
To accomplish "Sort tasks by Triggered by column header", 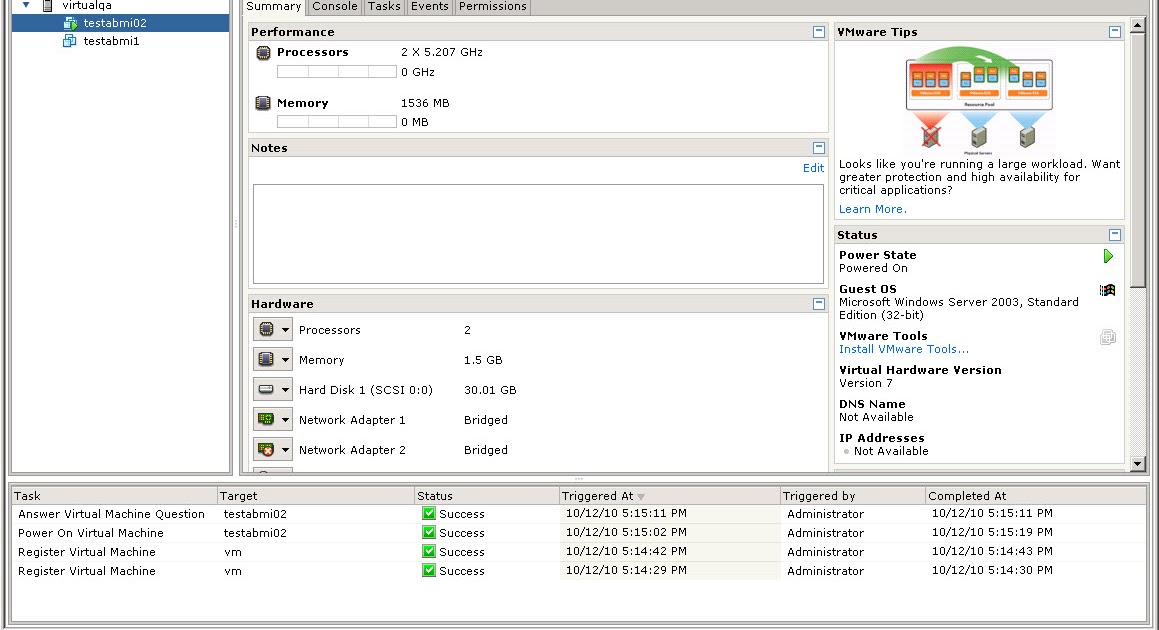I will click(x=853, y=495).
